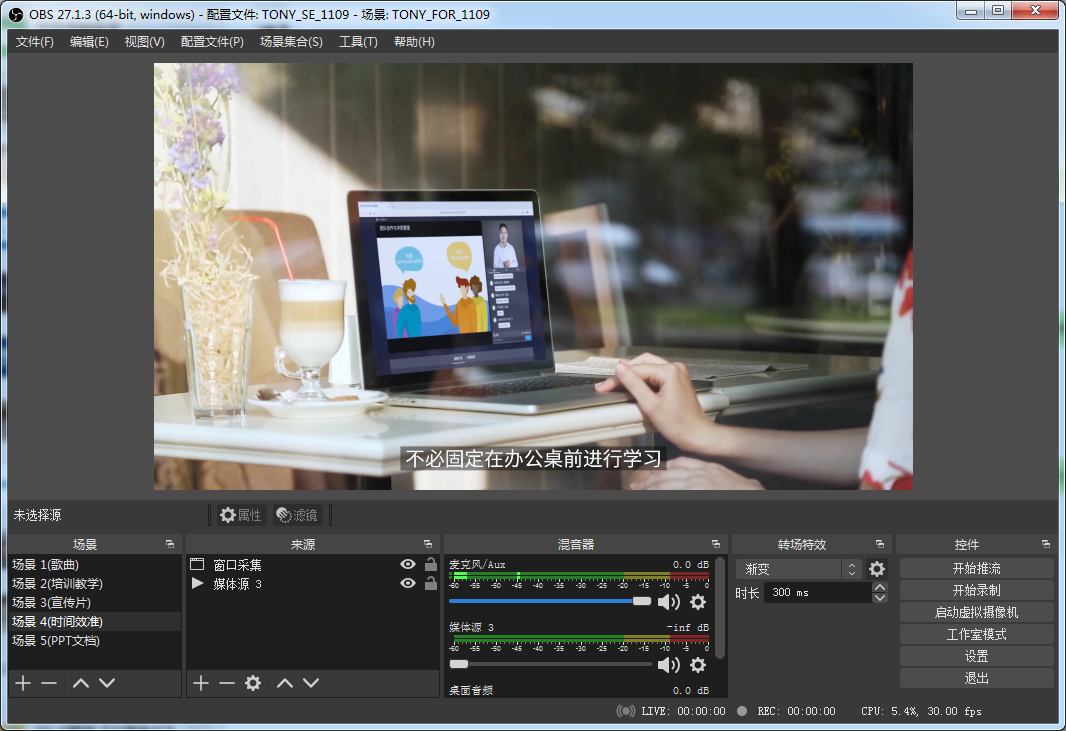This screenshot has height=731, width=1066.
Task: Open the 帮助(H) menu
Action: (414, 41)
